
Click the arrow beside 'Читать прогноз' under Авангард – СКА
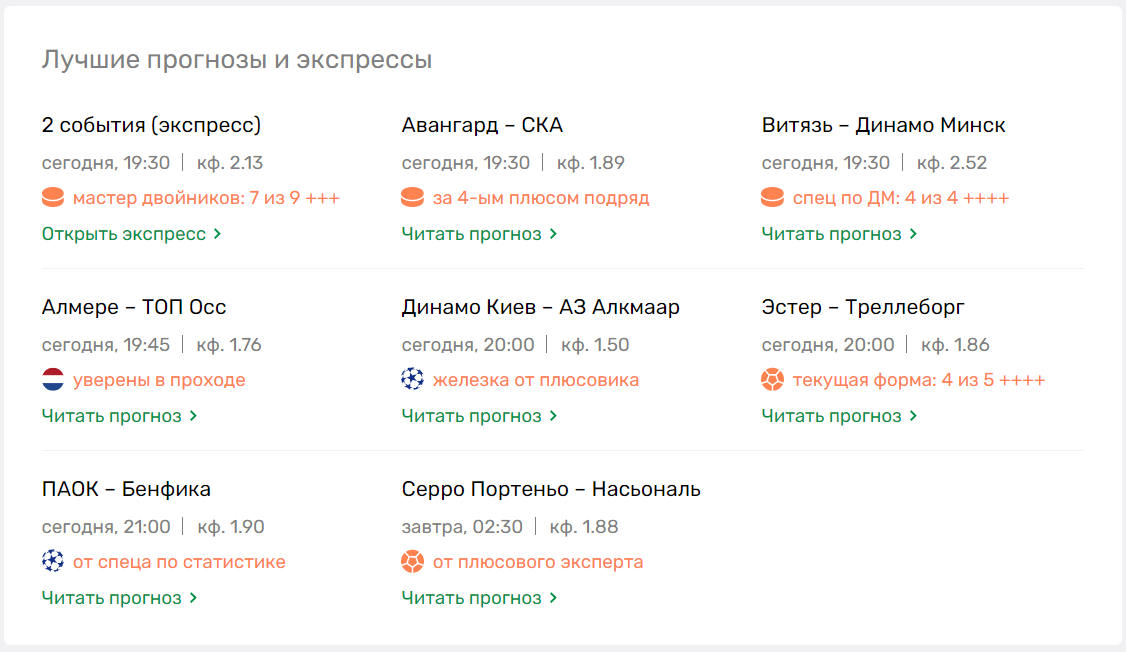tap(551, 233)
